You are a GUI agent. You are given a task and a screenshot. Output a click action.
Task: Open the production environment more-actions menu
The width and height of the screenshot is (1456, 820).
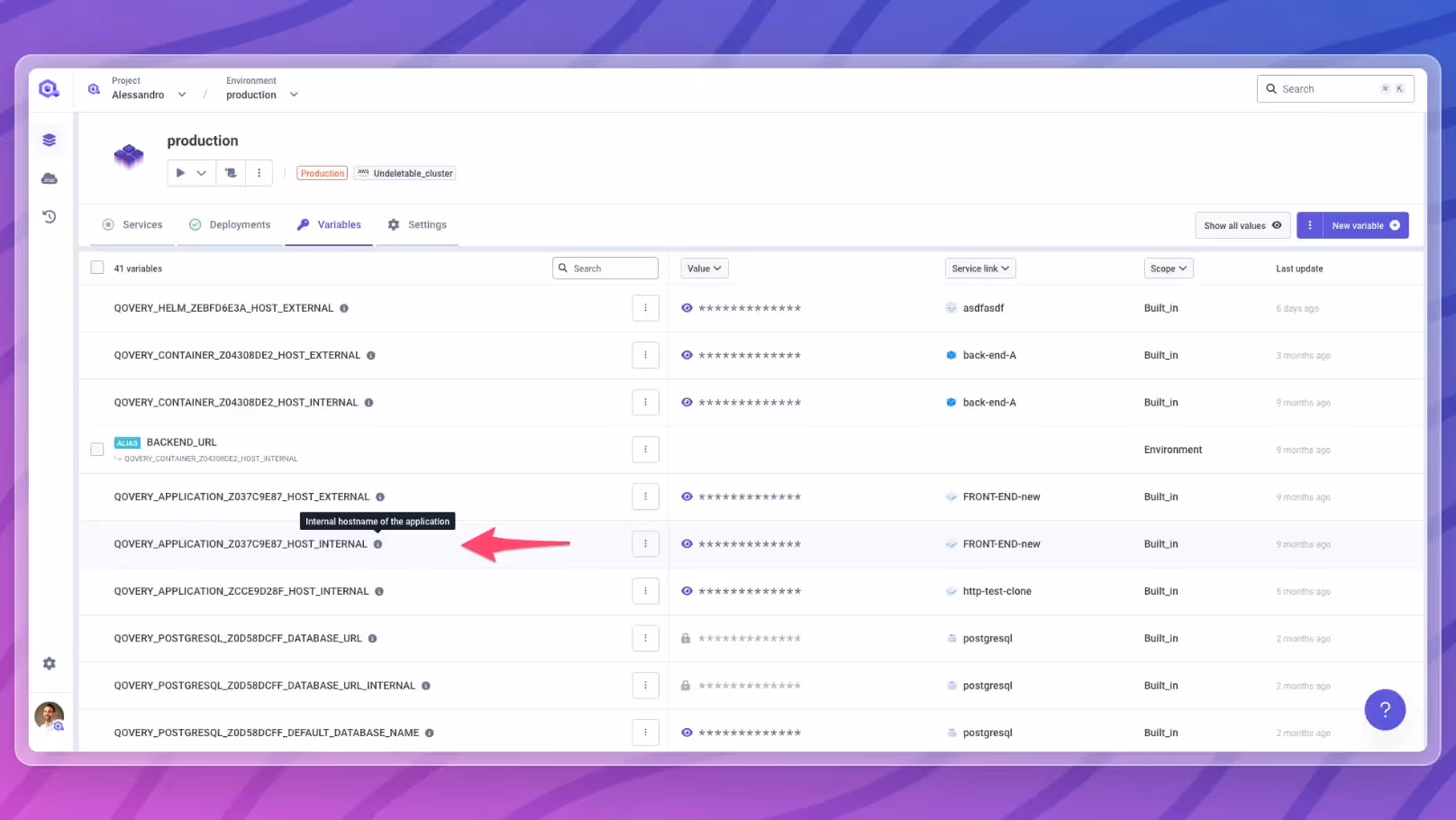[259, 173]
